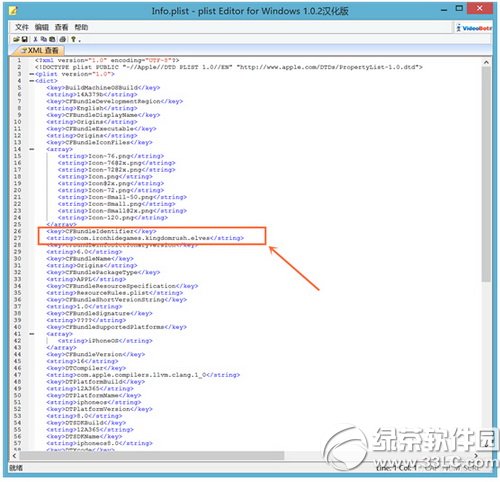Click the Cut scissors toolbar icon
500x482 pixels.
(35, 39)
